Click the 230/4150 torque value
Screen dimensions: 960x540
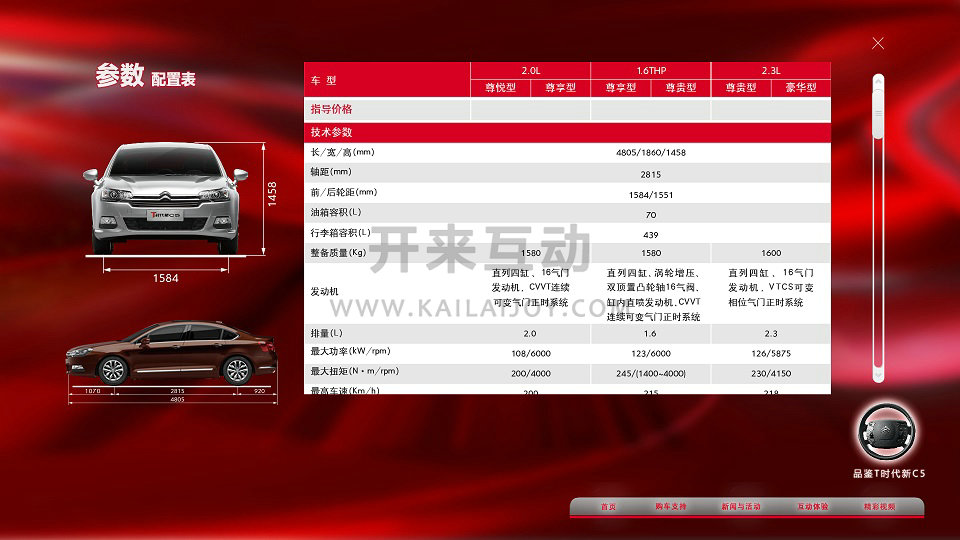[x=771, y=373]
